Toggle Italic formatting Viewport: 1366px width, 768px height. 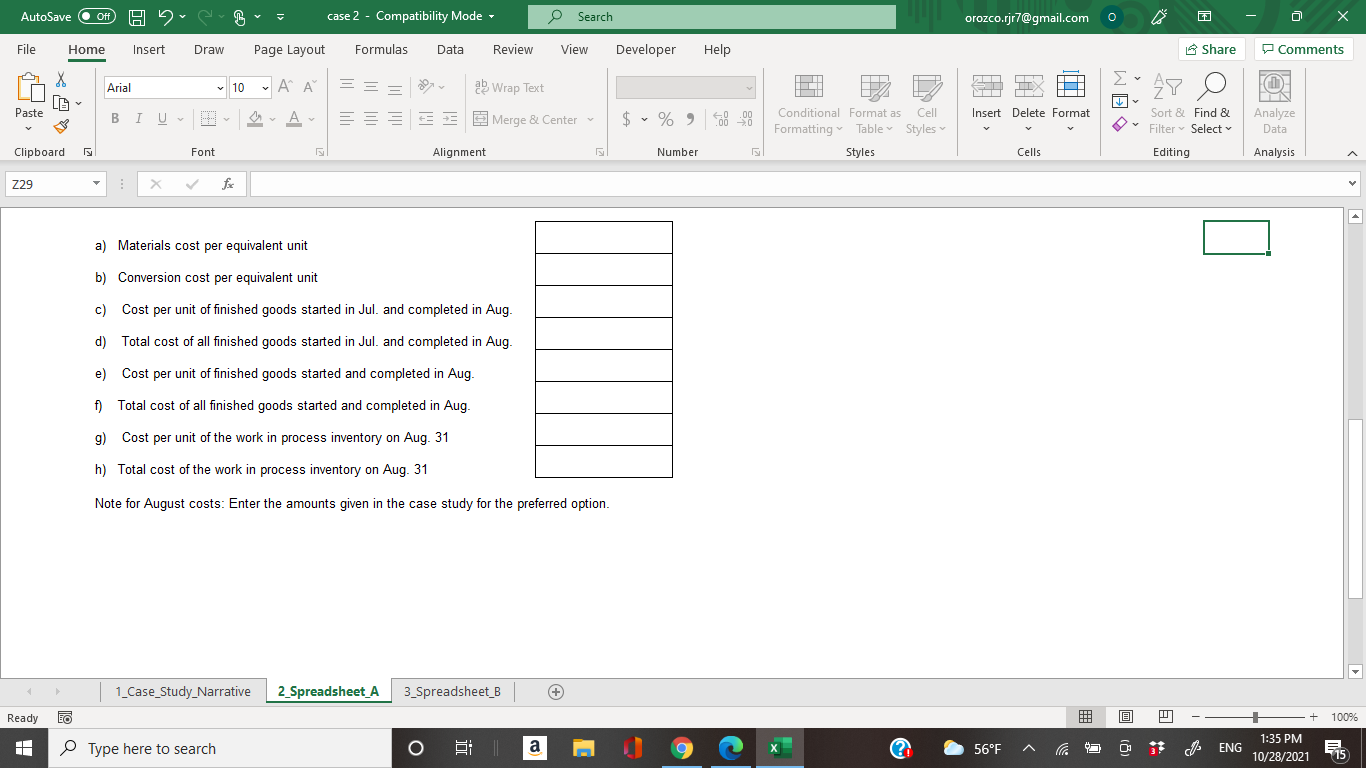138,120
